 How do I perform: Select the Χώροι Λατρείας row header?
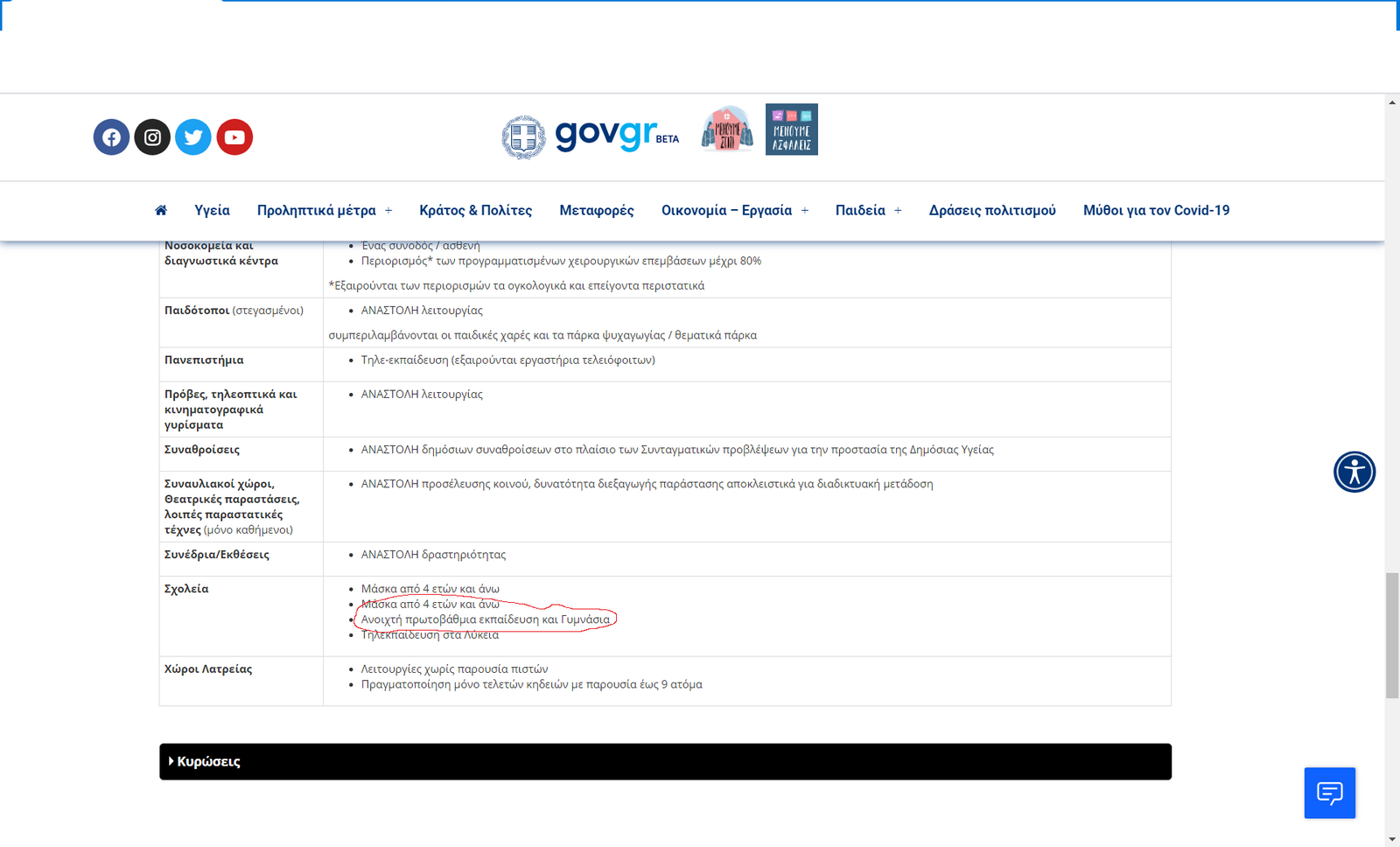click(x=208, y=668)
